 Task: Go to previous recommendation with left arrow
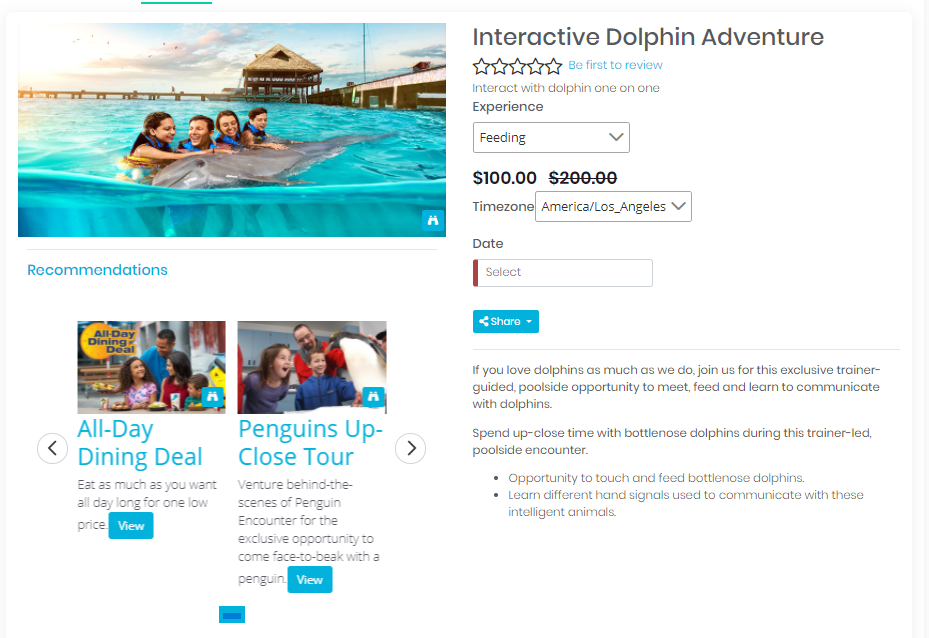[x=52, y=448]
